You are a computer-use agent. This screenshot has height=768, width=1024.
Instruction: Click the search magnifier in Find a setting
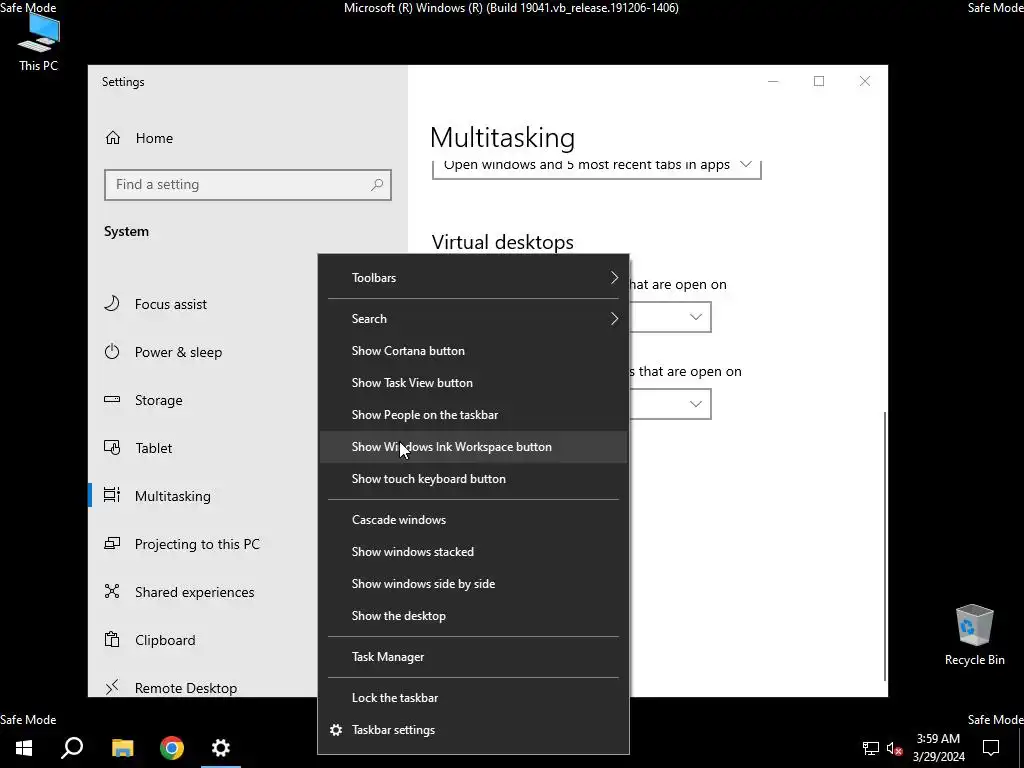(x=377, y=185)
